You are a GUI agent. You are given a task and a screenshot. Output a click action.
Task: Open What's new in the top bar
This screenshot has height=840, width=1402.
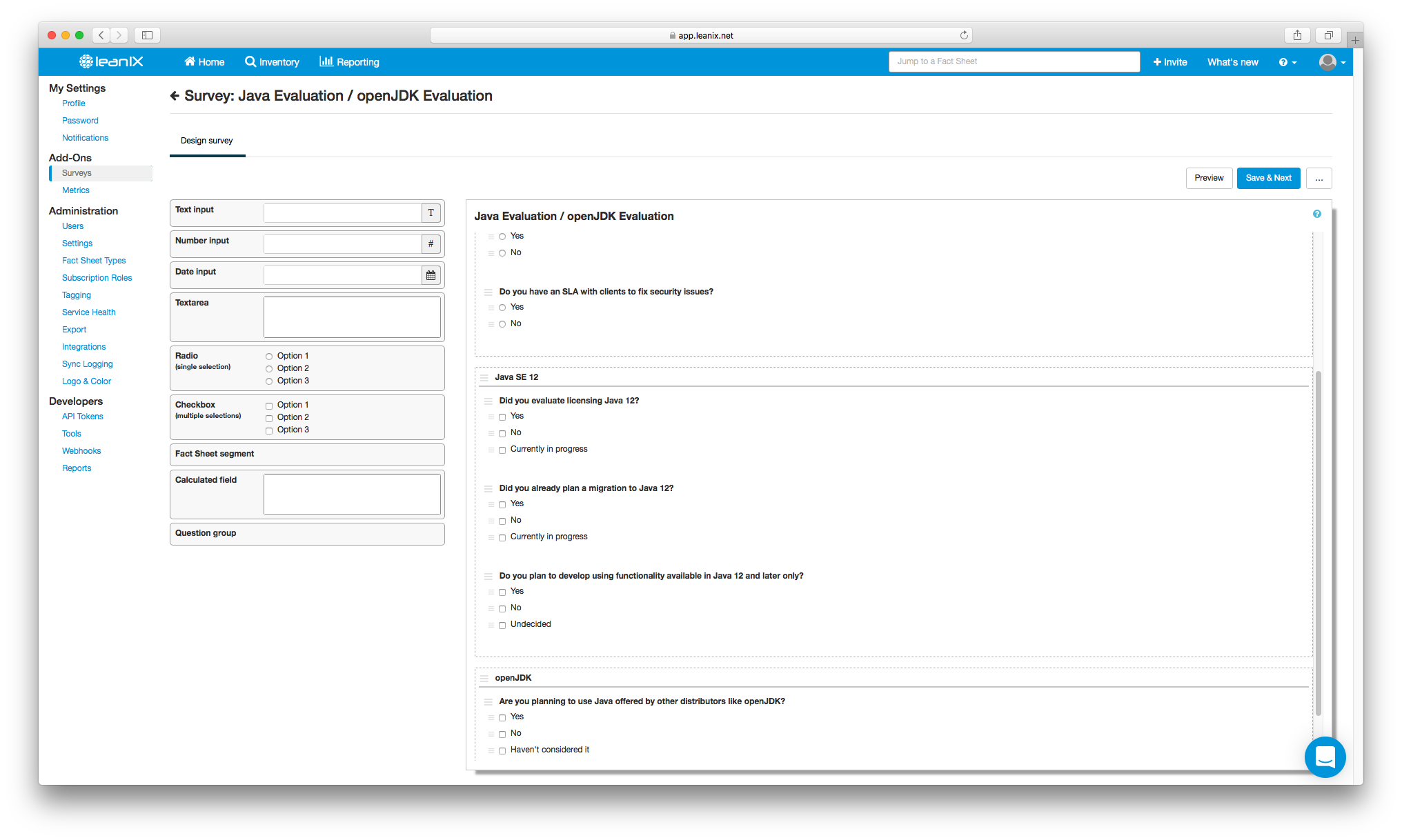coord(1233,62)
